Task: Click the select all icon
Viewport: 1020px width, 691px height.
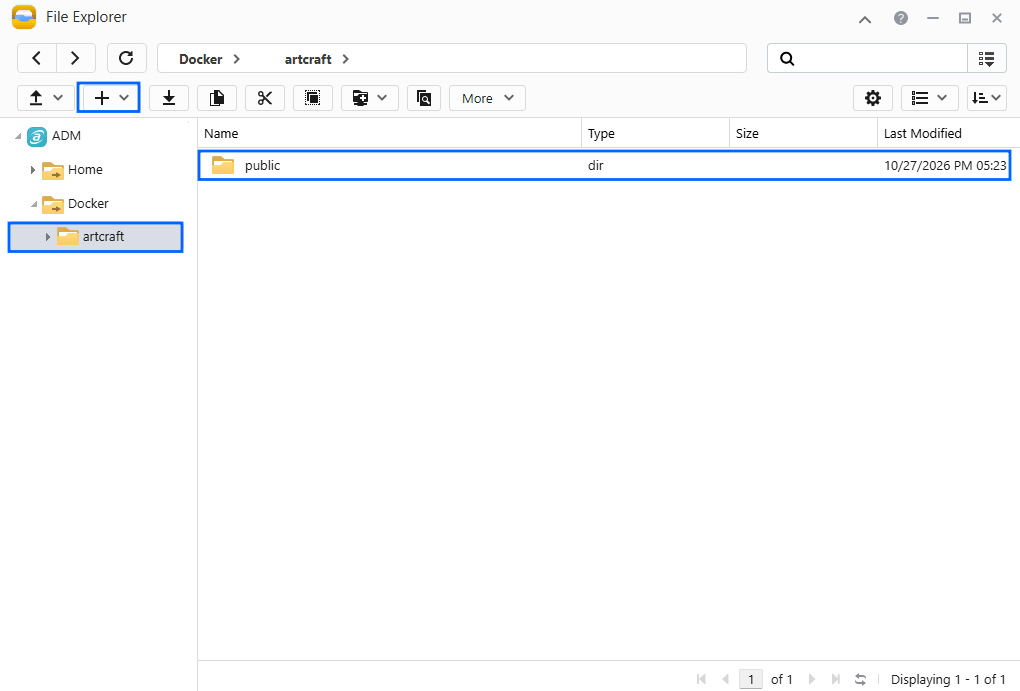Action: (313, 98)
